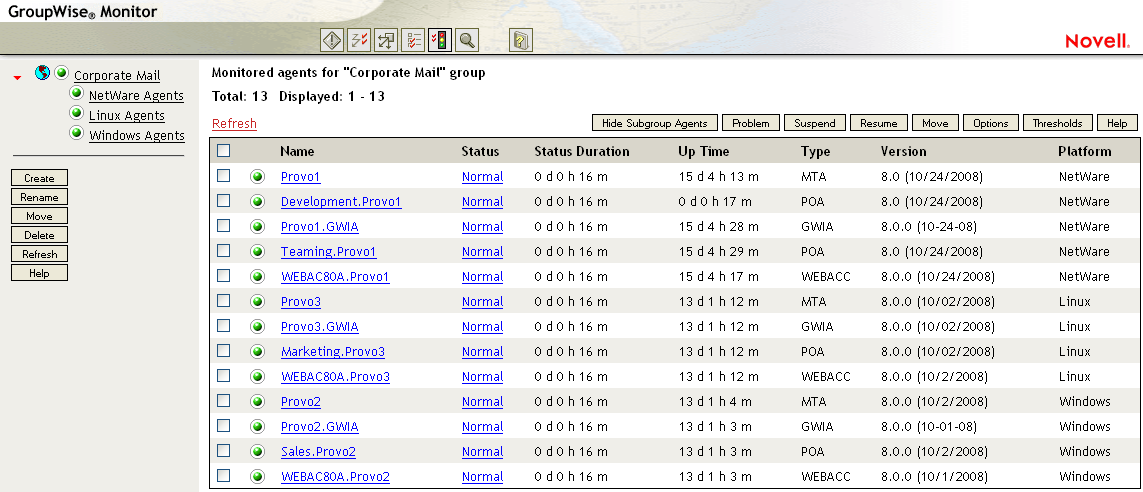Click the green status icon in Sales.Provo2 row
The image size is (1143, 492).
pyautogui.click(x=257, y=451)
